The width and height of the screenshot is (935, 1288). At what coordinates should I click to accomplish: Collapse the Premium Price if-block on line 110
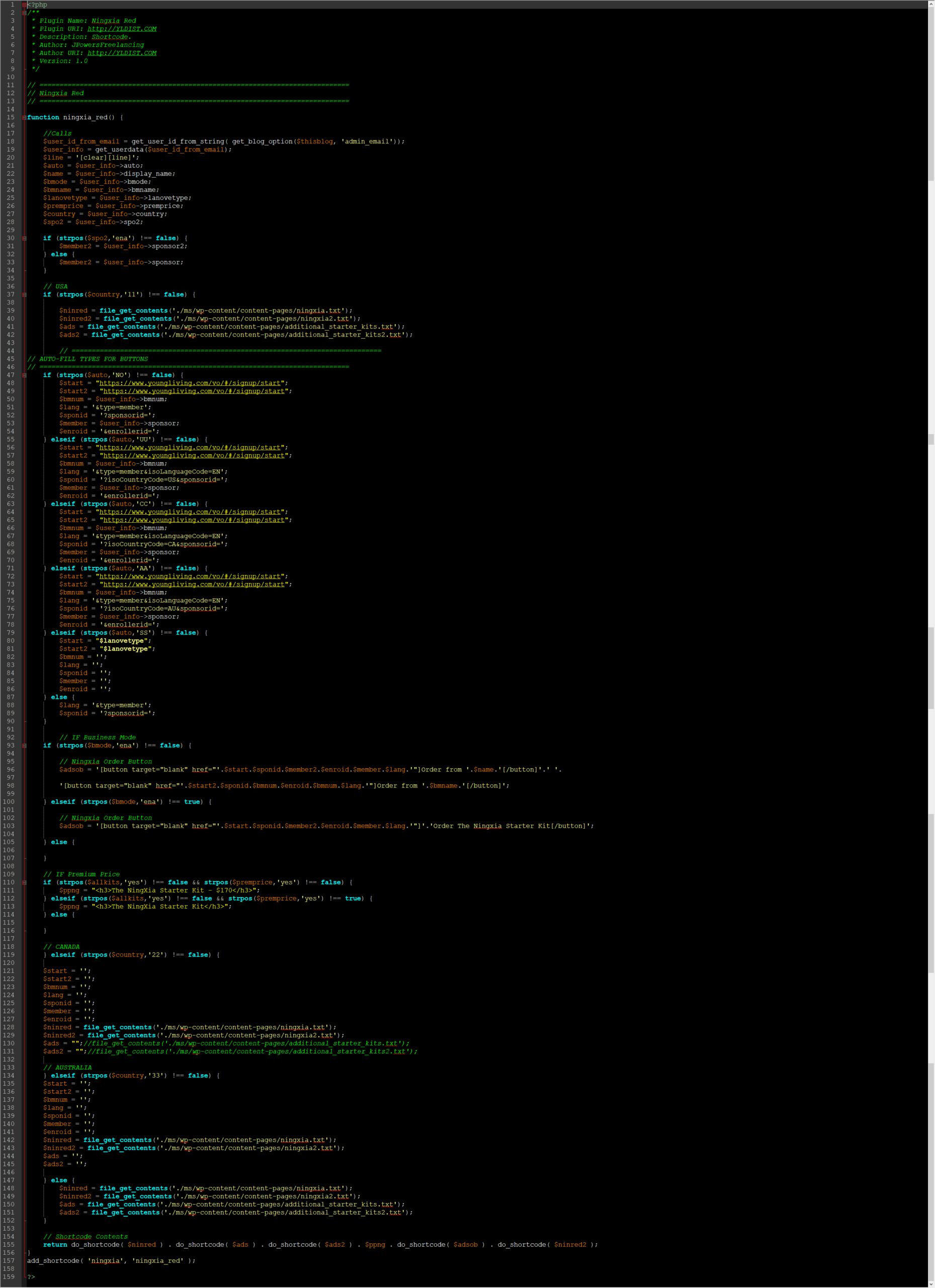tap(25, 882)
